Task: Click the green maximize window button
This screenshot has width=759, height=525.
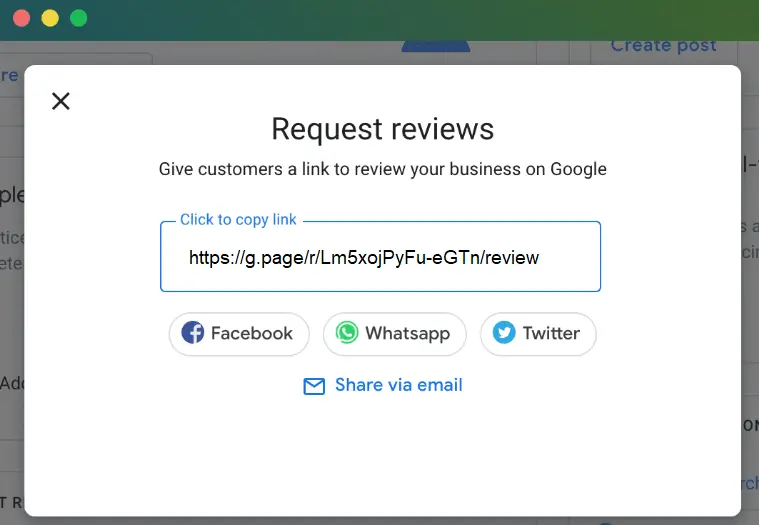Action: (x=78, y=18)
